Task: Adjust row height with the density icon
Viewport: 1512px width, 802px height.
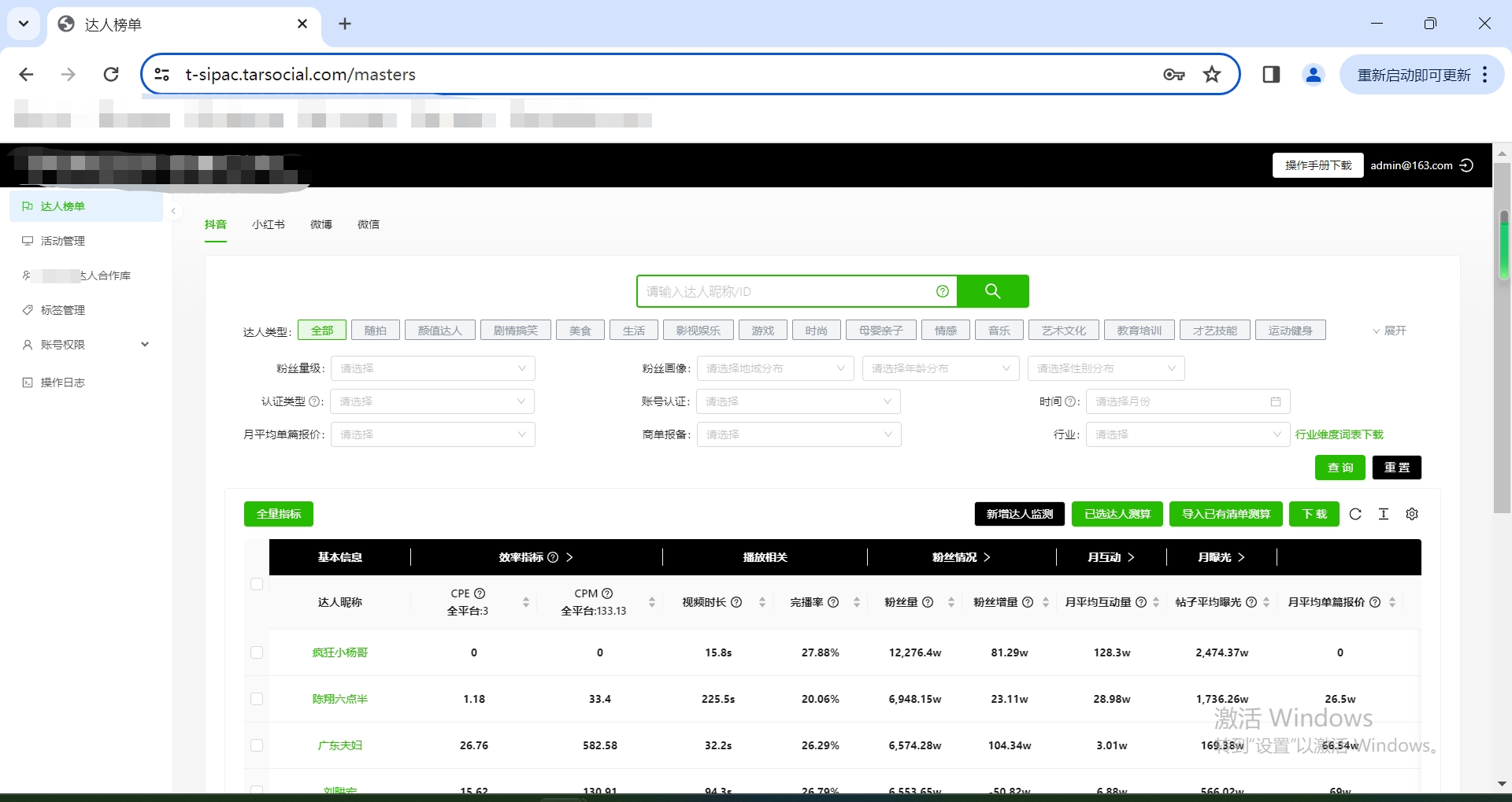Action: tap(1384, 514)
